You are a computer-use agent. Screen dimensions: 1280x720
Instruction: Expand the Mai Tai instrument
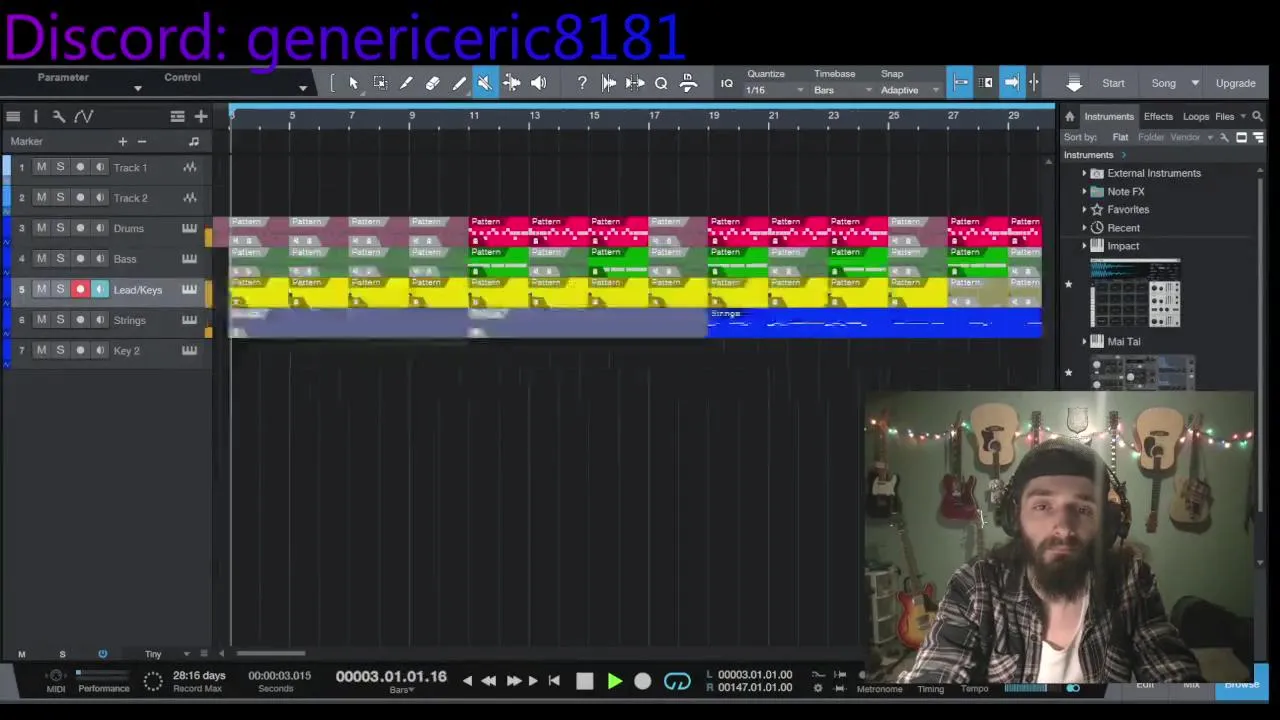click(x=1084, y=342)
